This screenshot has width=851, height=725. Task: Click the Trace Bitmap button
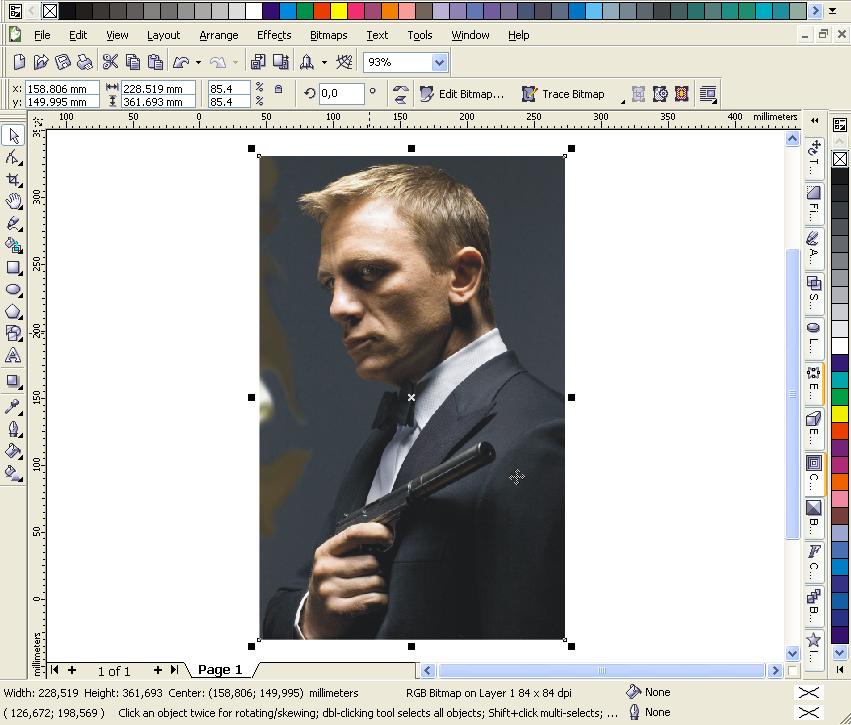563,94
